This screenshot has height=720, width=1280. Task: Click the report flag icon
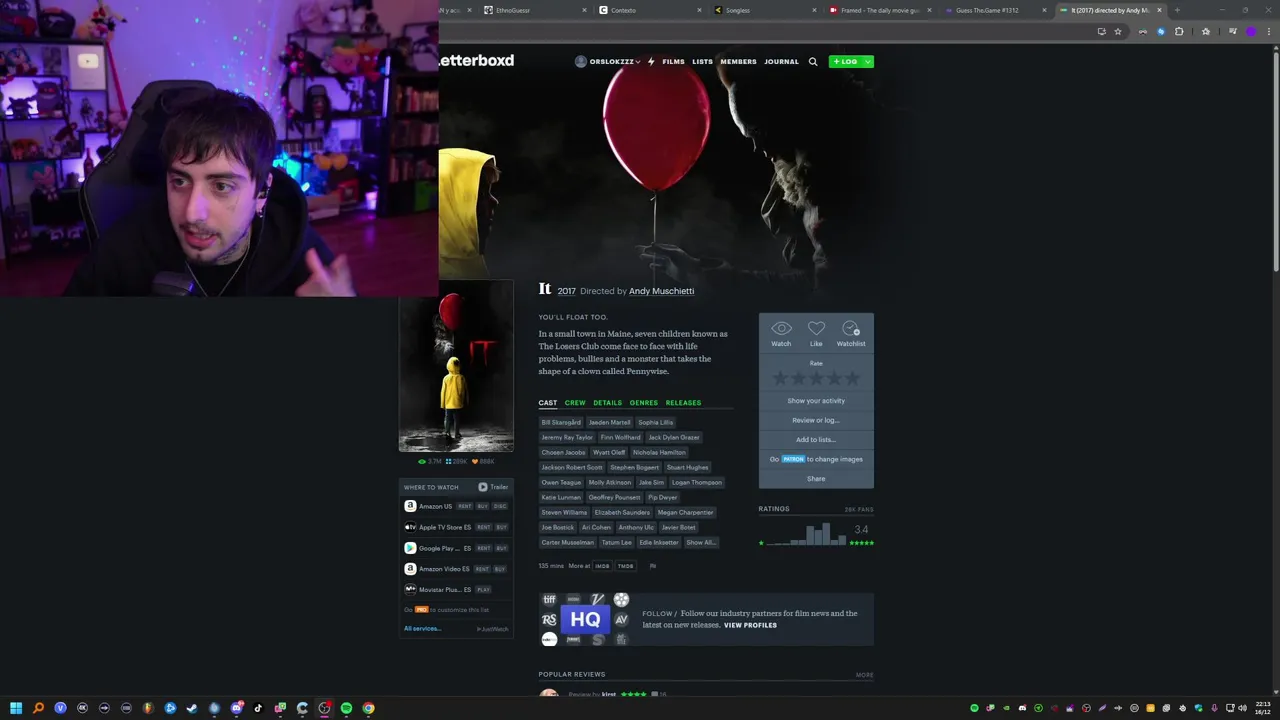(653, 566)
